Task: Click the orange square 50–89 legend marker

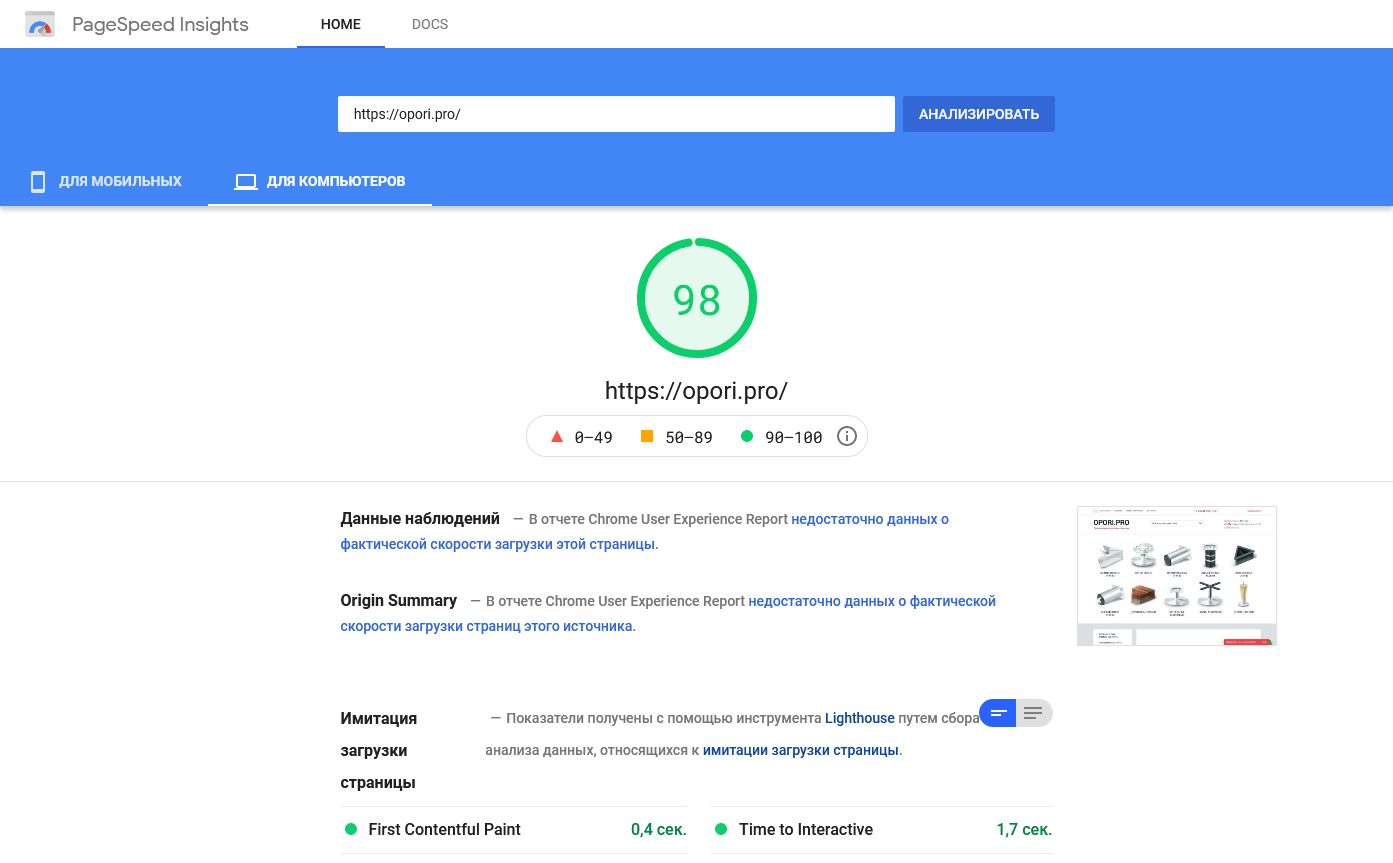Action: [647, 436]
